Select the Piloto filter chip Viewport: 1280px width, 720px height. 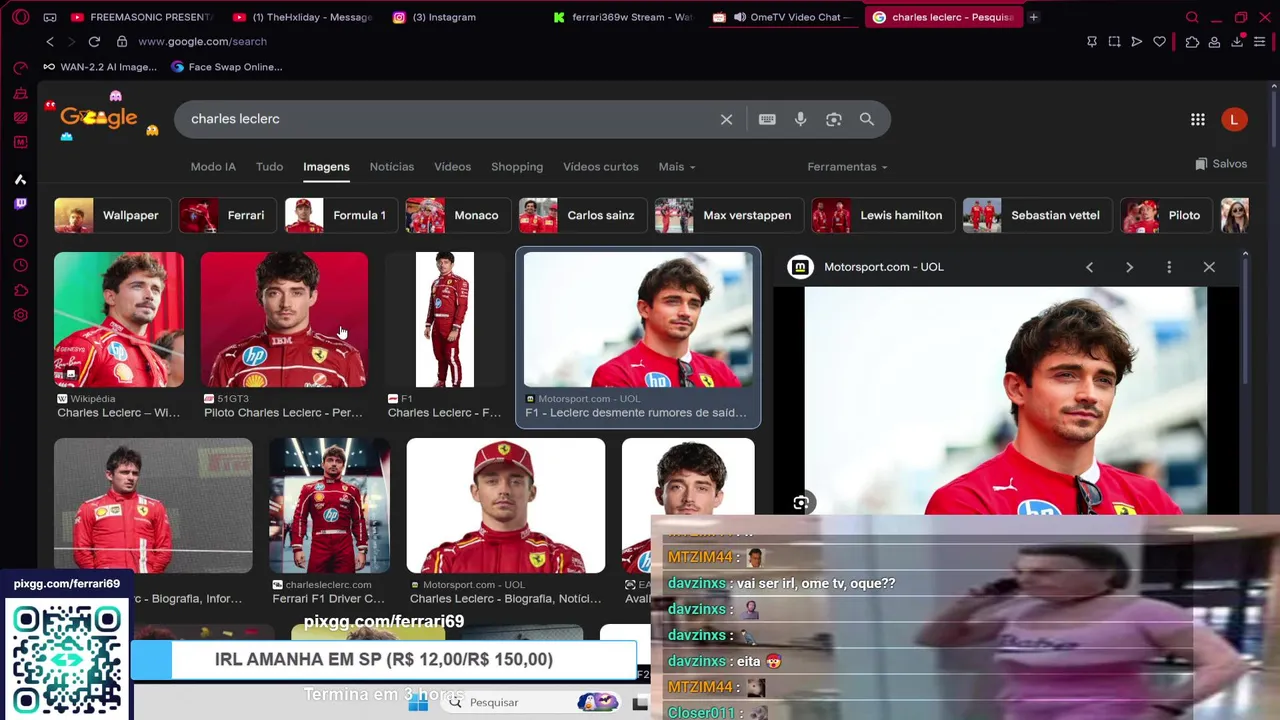(x=1166, y=215)
